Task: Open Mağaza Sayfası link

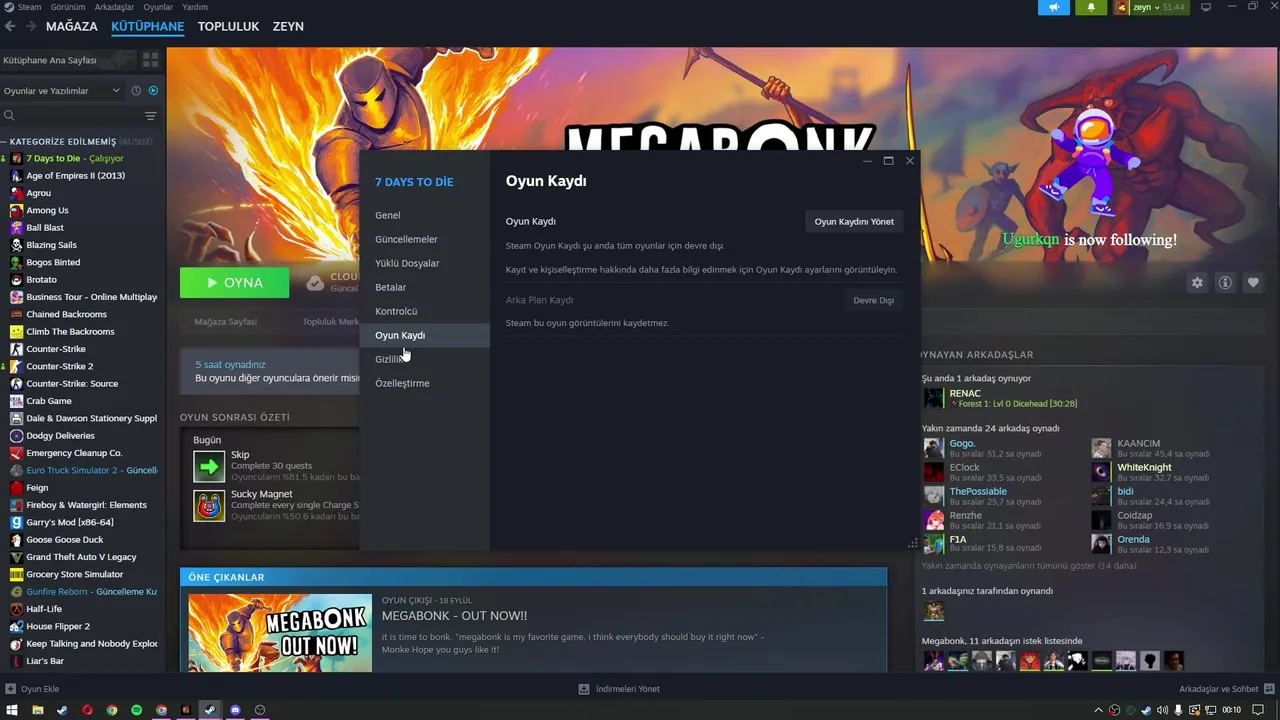Action: point(225,322)
